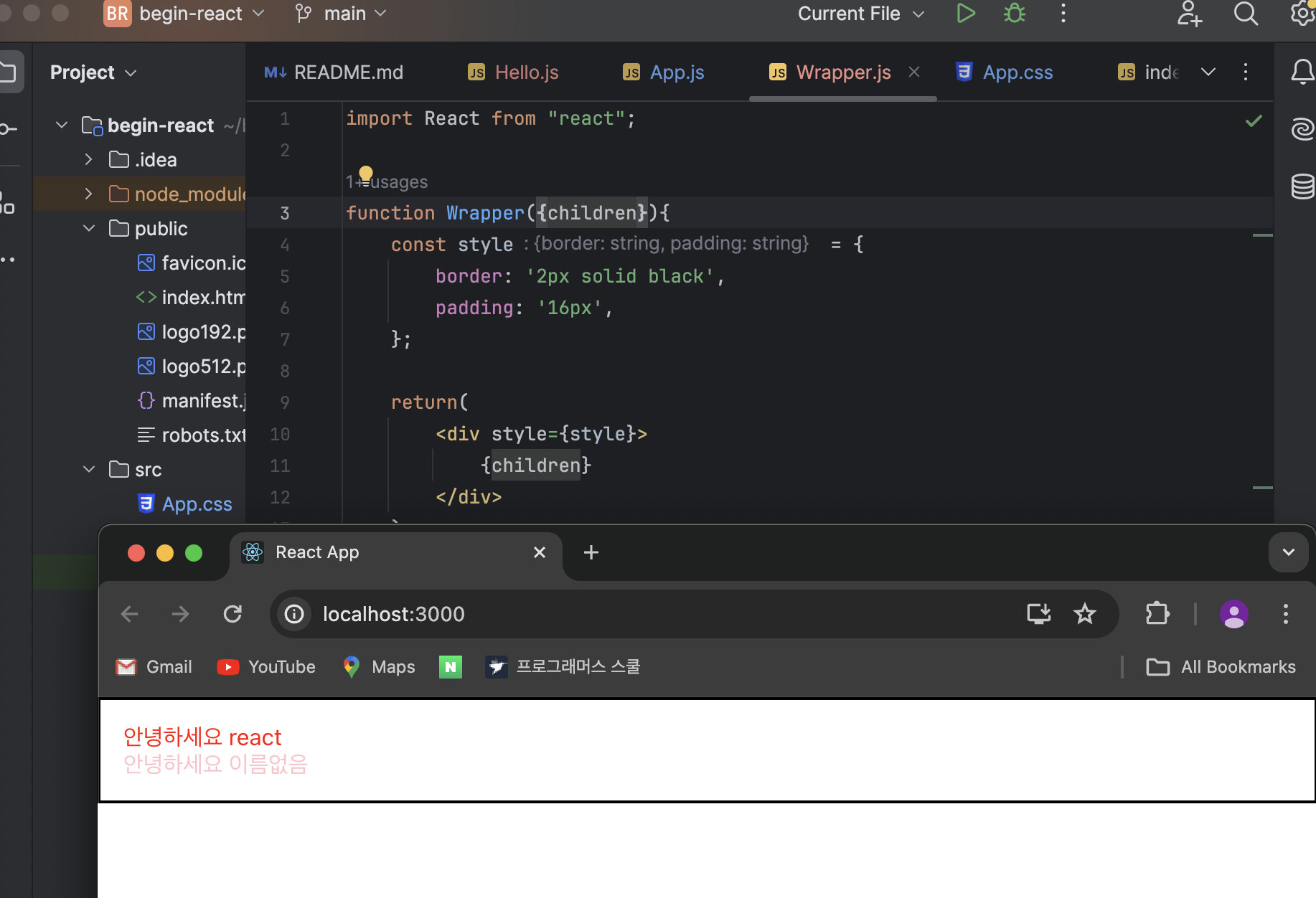The height and width of the screenshot is (898, 1316).
Task: Select favicon.ico in project tree
Action: (192, 263)
